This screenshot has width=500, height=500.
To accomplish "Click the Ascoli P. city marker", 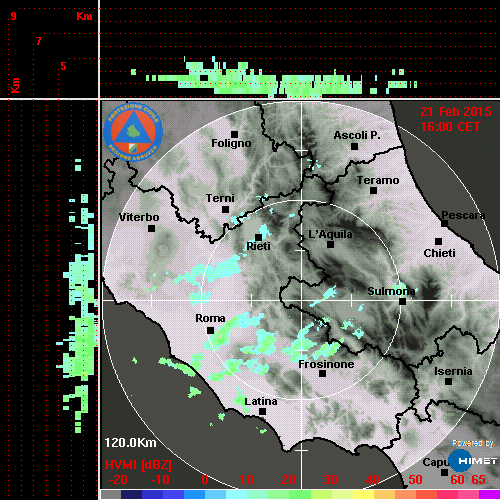I will point(354,146).
